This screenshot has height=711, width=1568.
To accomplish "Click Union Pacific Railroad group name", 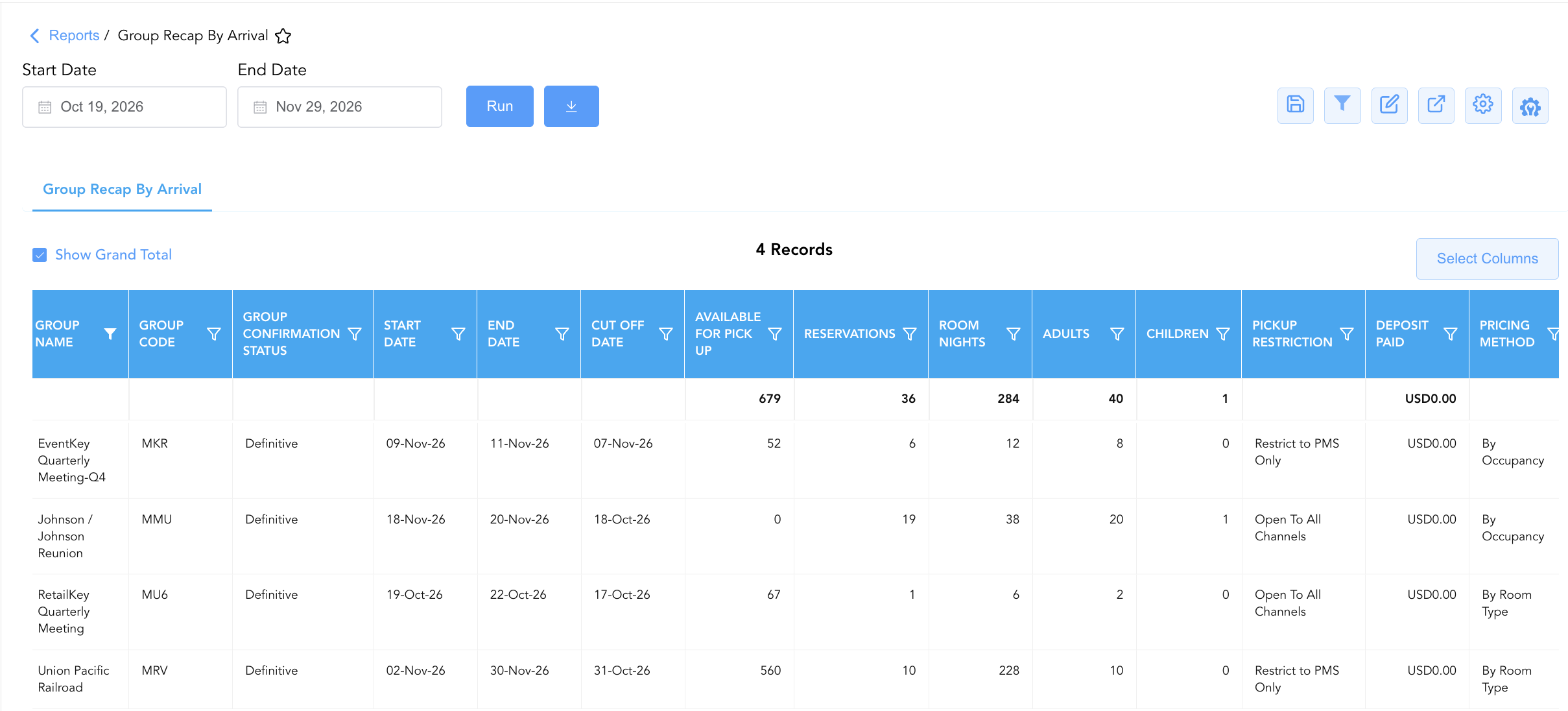I will (x=73, y=679).
